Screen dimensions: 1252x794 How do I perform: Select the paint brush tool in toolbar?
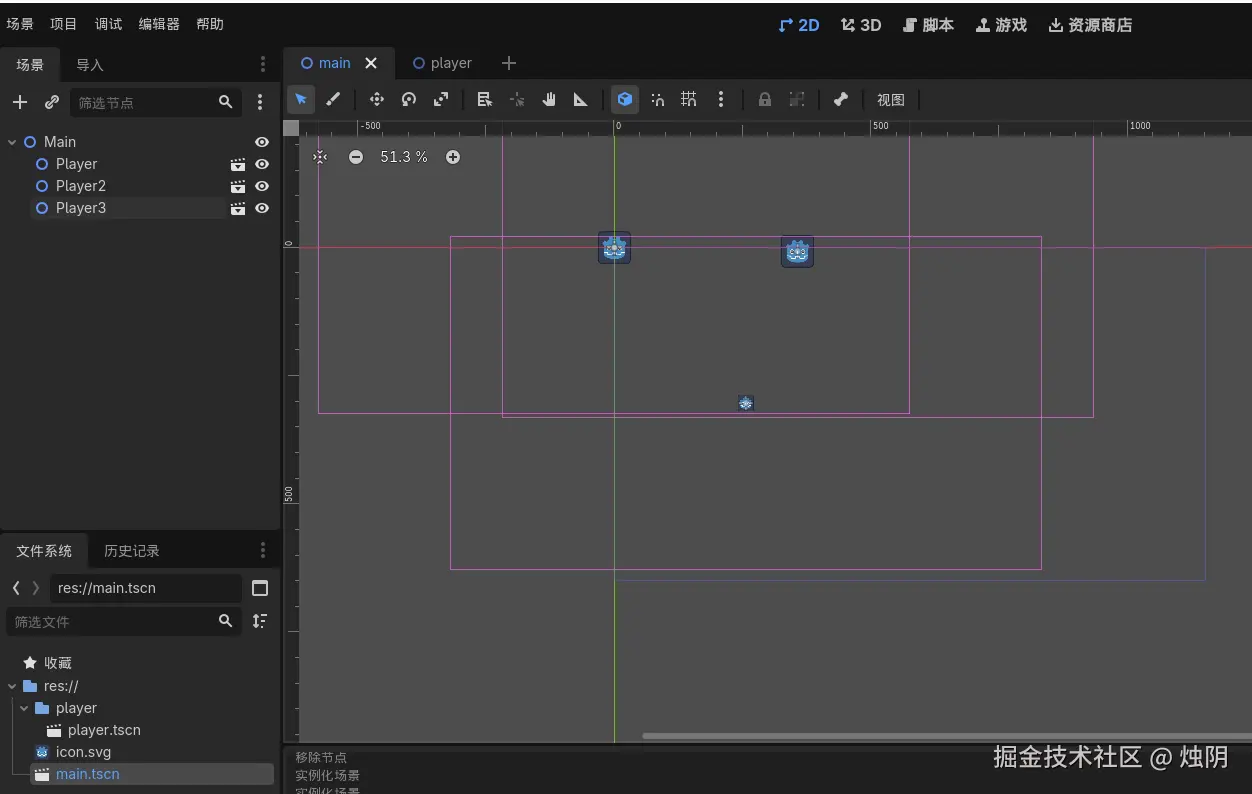coord(333,99)
